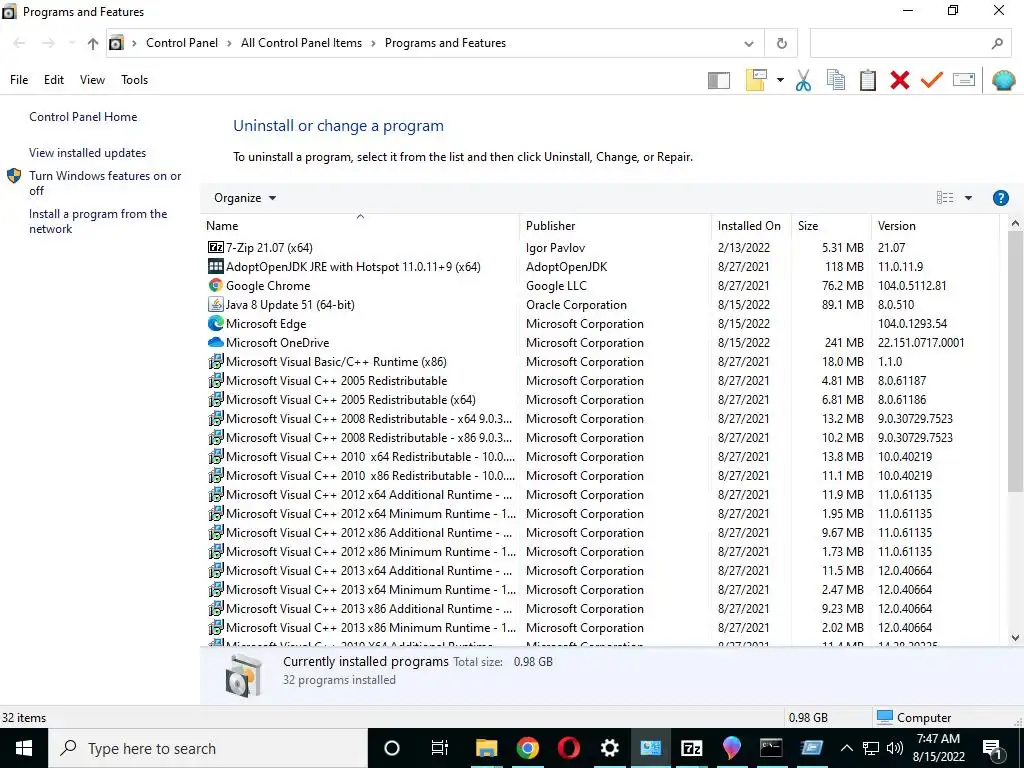Click the 7-Zip program icon in list
The height and width of the screenshot is (768, 1024).
point(216,247)
